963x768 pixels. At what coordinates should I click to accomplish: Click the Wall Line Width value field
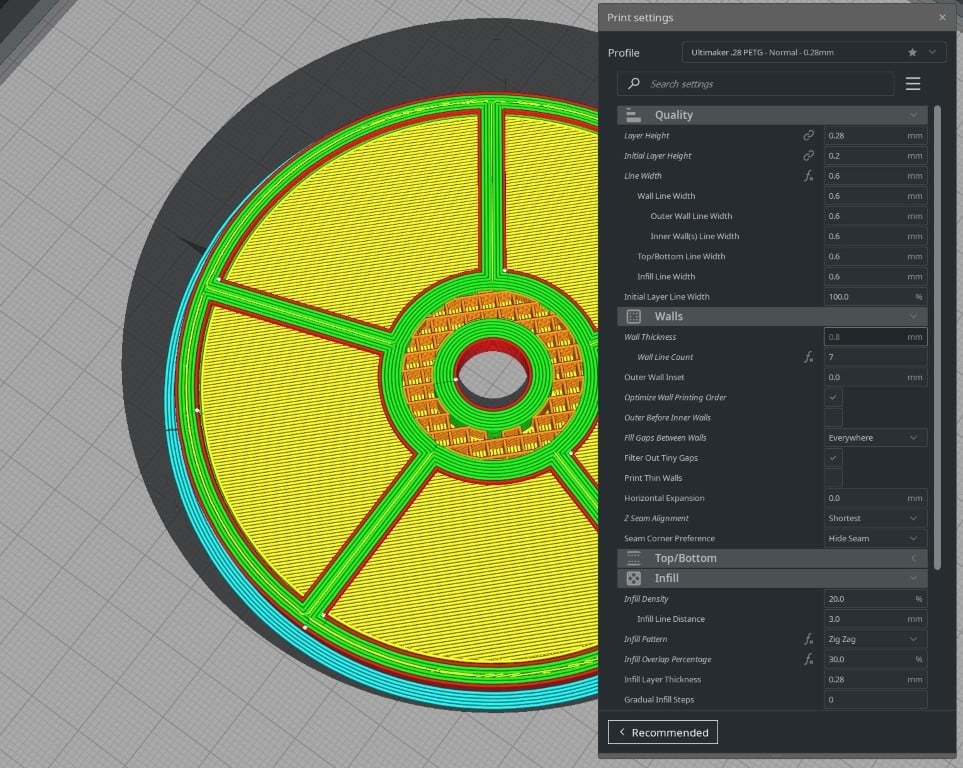(x=875, y=196)
